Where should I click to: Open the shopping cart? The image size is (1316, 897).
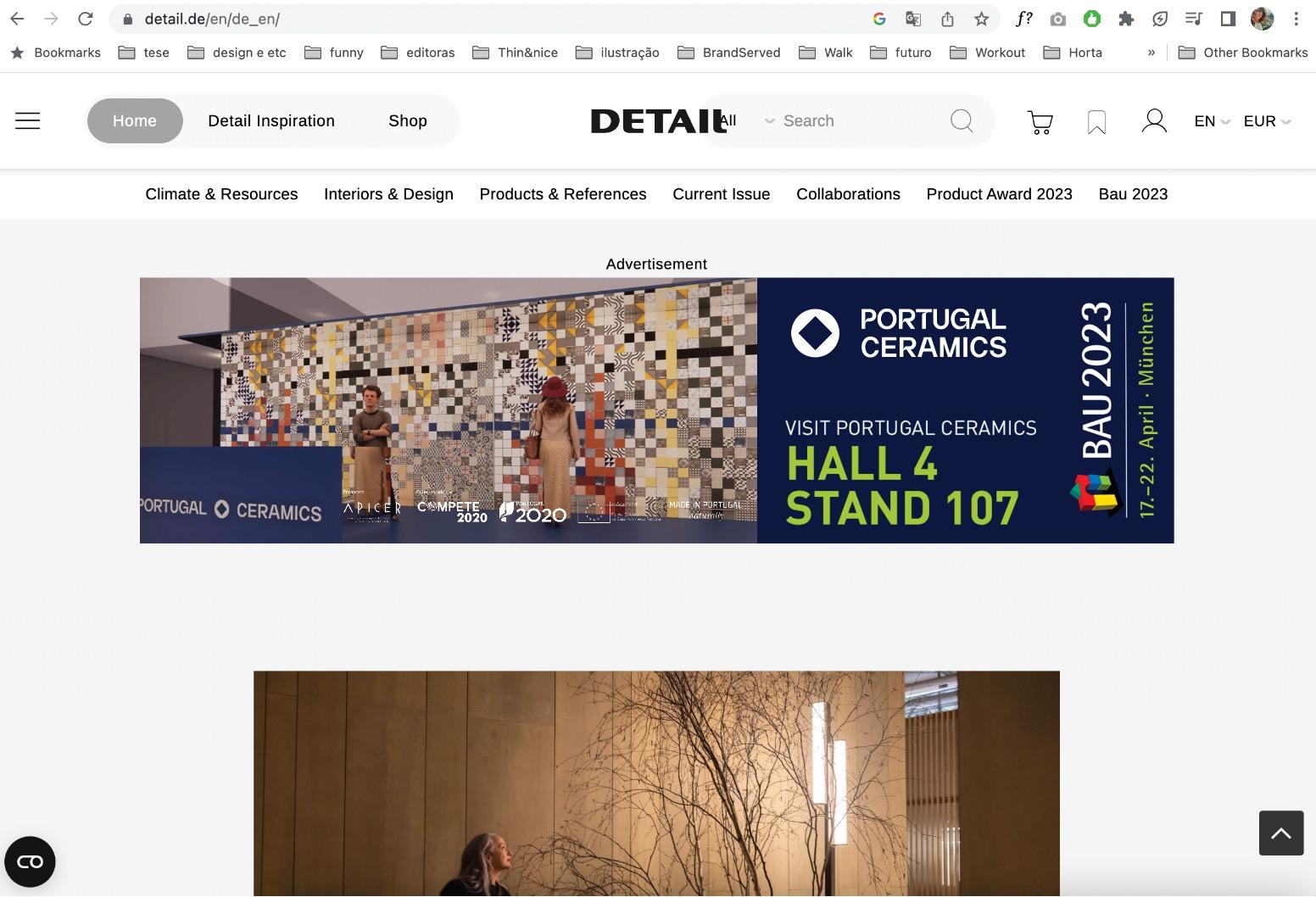pyautogui.click(x=1040, y=122)
